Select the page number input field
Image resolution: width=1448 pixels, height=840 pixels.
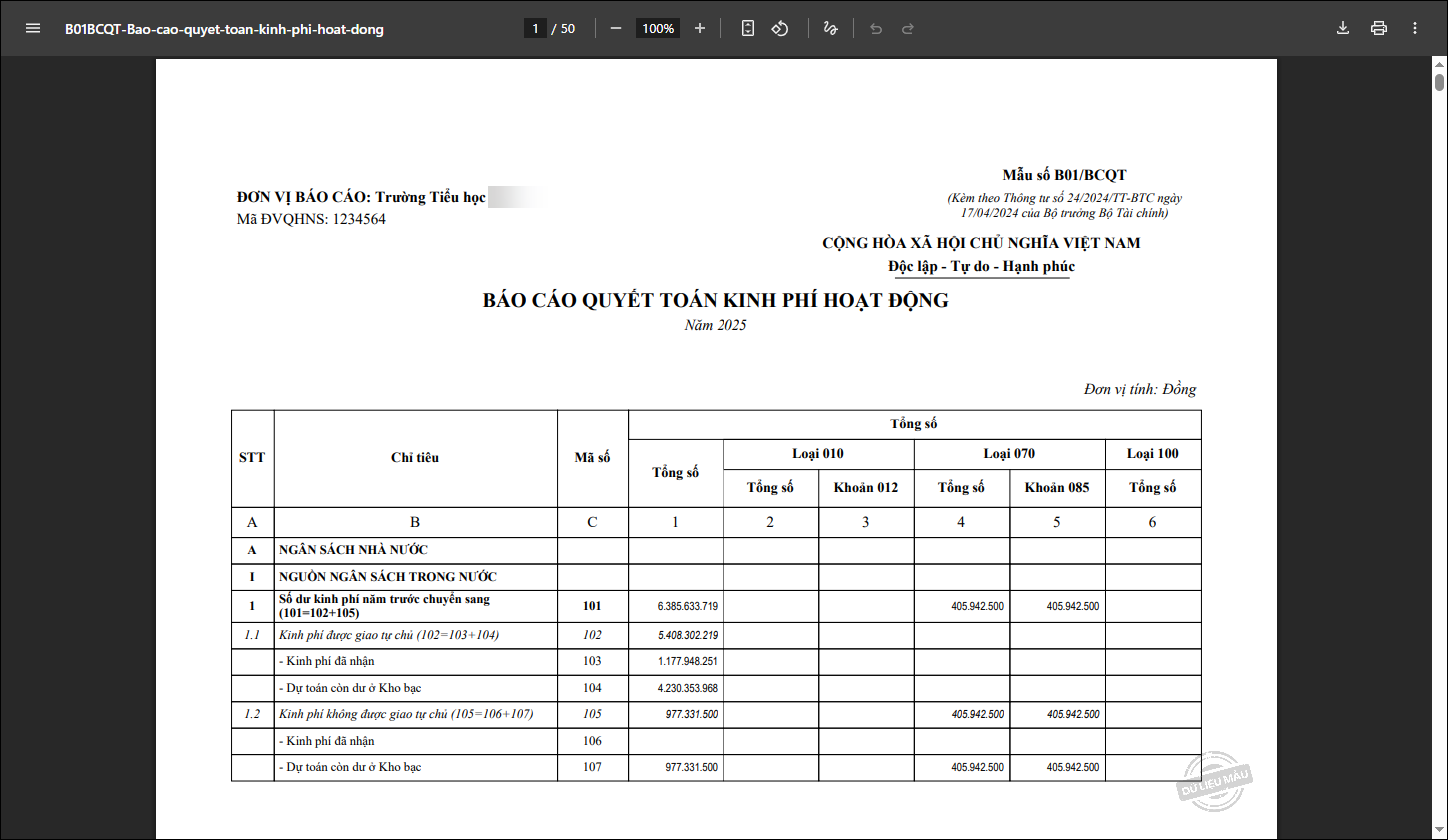[536, 28]
